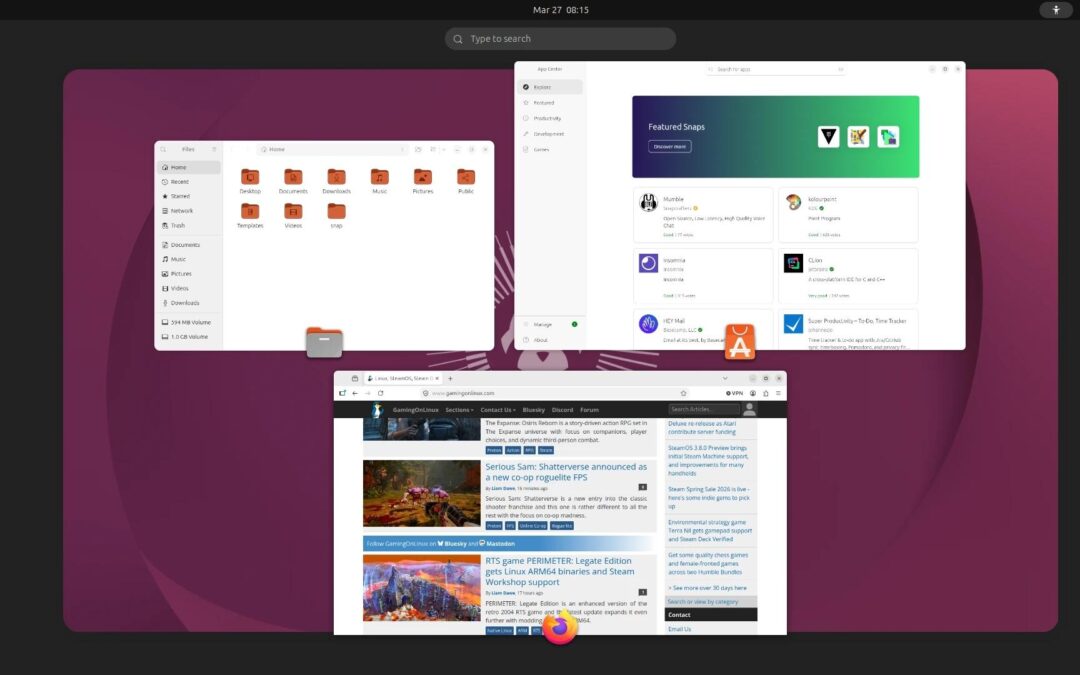The width and height of the screenshot is (1080, 675).
Task: Open the Files hamburger menu in sidebar header
Action: (x=214, y=149)
